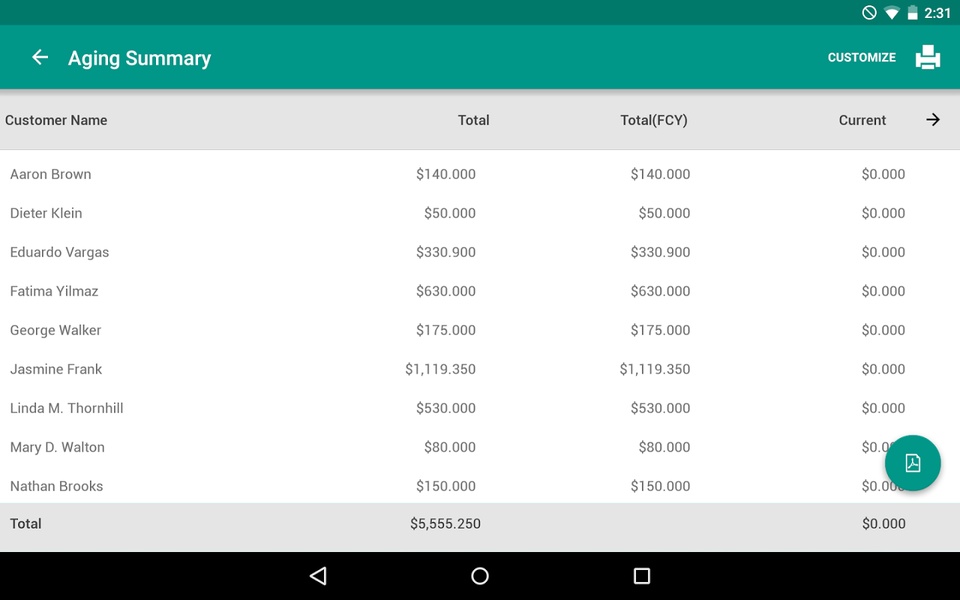Select Fatima Yilmaz's $630.000 Total(FCY) value
This screenshot has height=600, width=960.
coord(660,291)
